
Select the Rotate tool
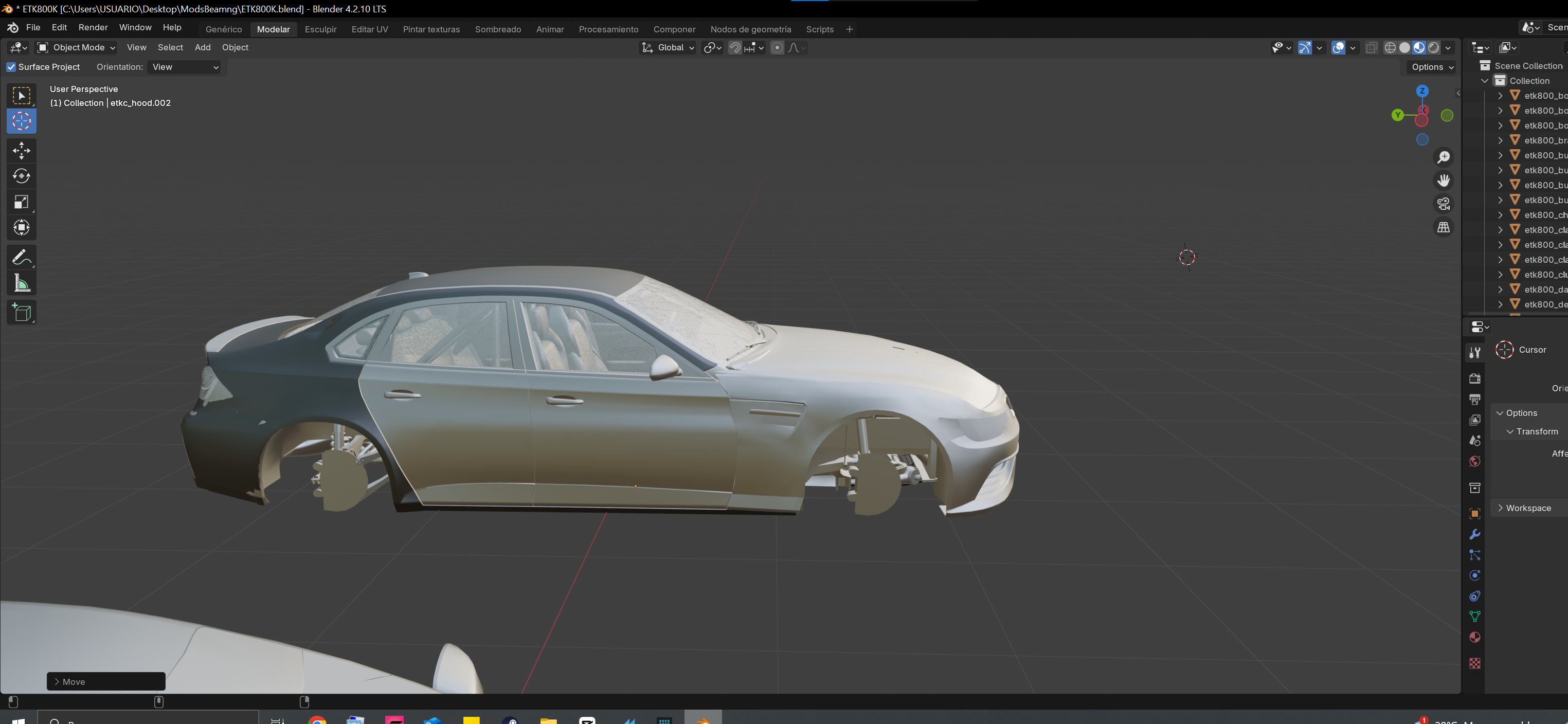click(x=21, y=176)
